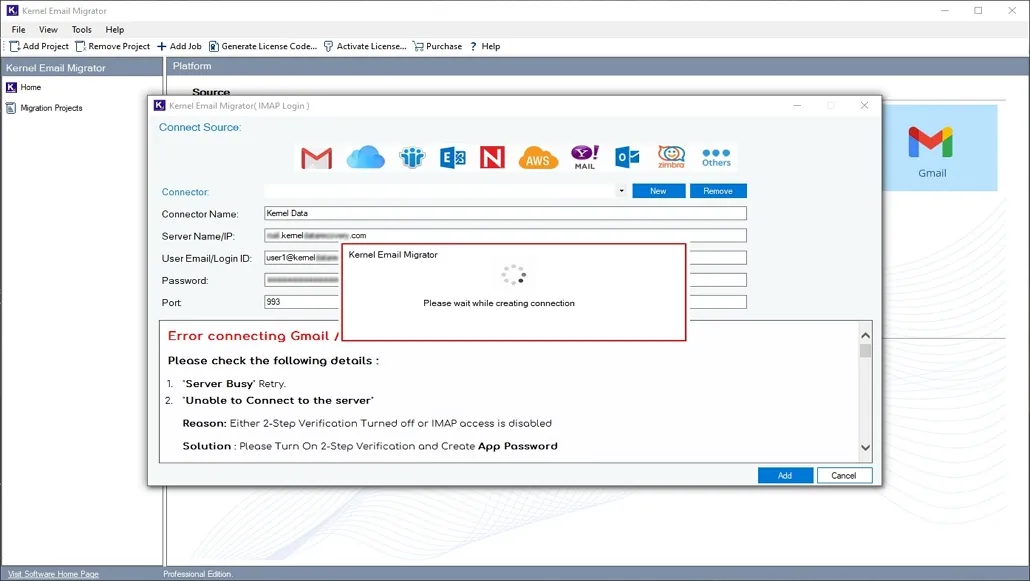Open the Tools menu
Viewport: 1030px width, 581px height.
tap(81, 29)
